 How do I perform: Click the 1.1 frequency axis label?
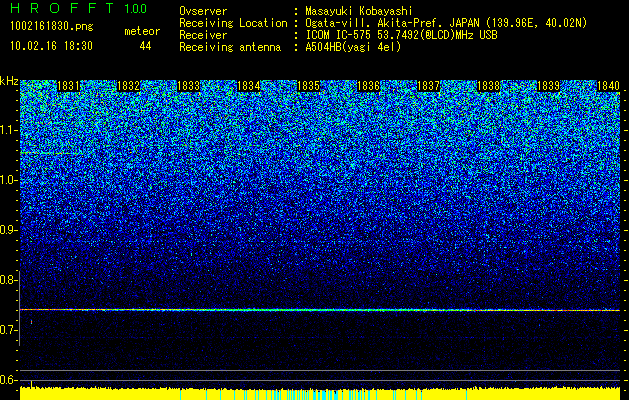8,130
